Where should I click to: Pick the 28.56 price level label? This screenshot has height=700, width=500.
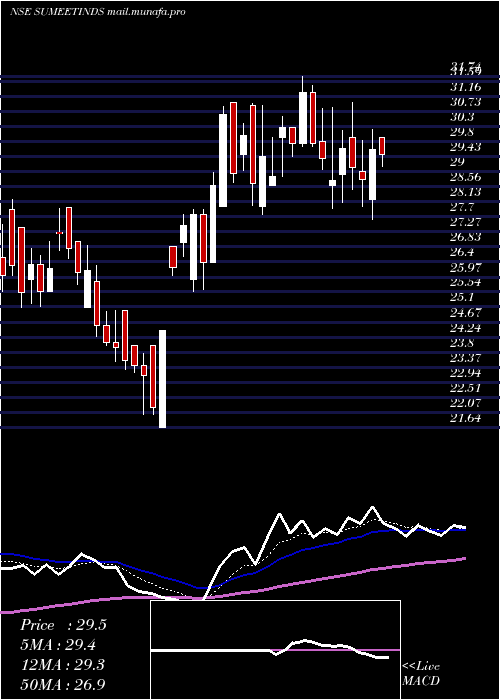pos(466,177)
